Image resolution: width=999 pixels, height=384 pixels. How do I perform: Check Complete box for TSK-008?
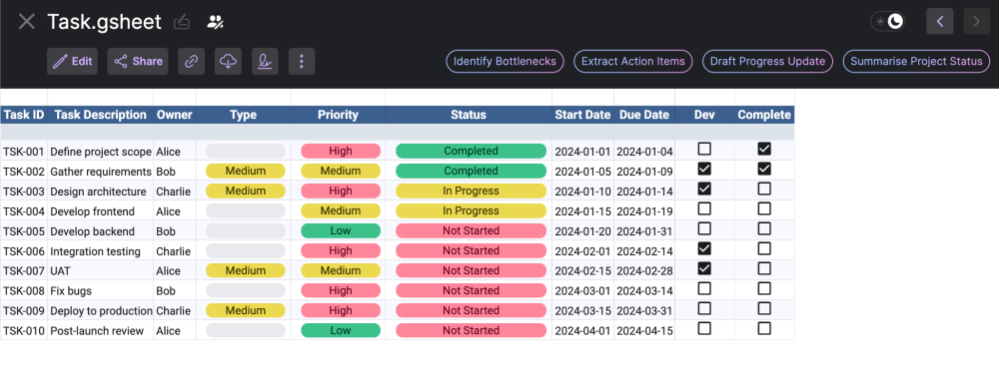tap(764, 288)
